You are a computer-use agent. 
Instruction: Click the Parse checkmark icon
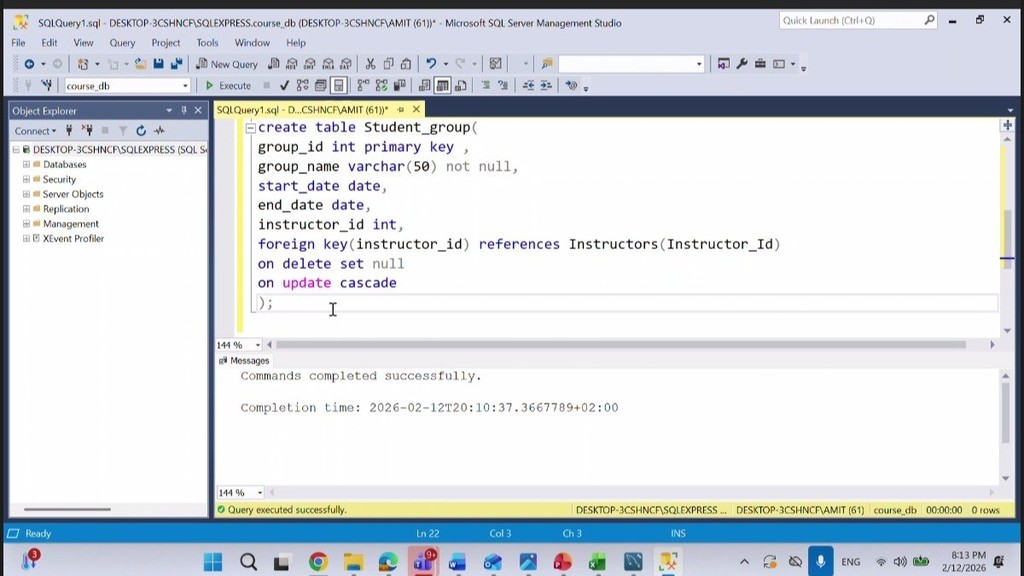tap(285, 86)
